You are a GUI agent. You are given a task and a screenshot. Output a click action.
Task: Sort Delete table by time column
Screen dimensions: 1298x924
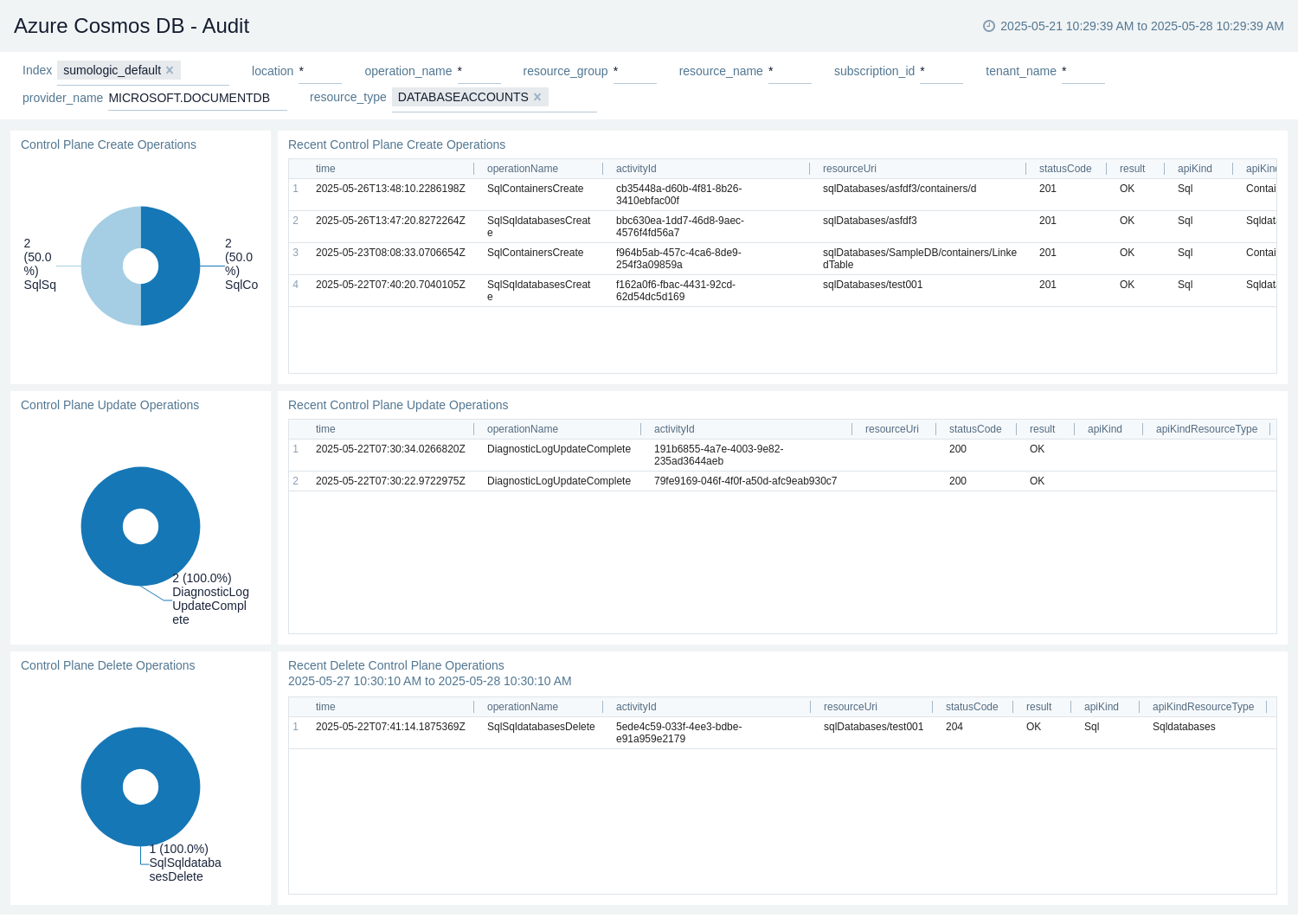[x=325, y=707]
